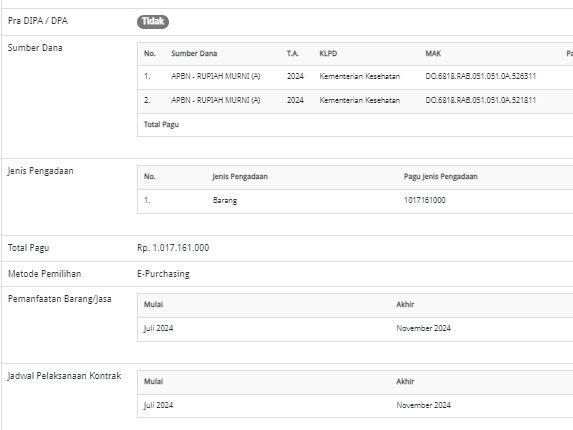This screenshot has height=430, width=573.
Task: Click the MAK column header
Action: (x=433, y=53)
